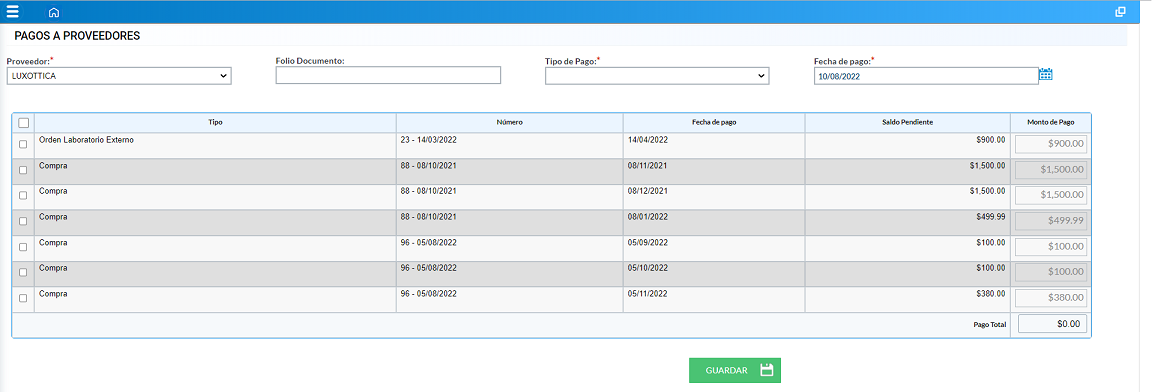Check the Compra row due 08/01/2022

click(23, 221)
